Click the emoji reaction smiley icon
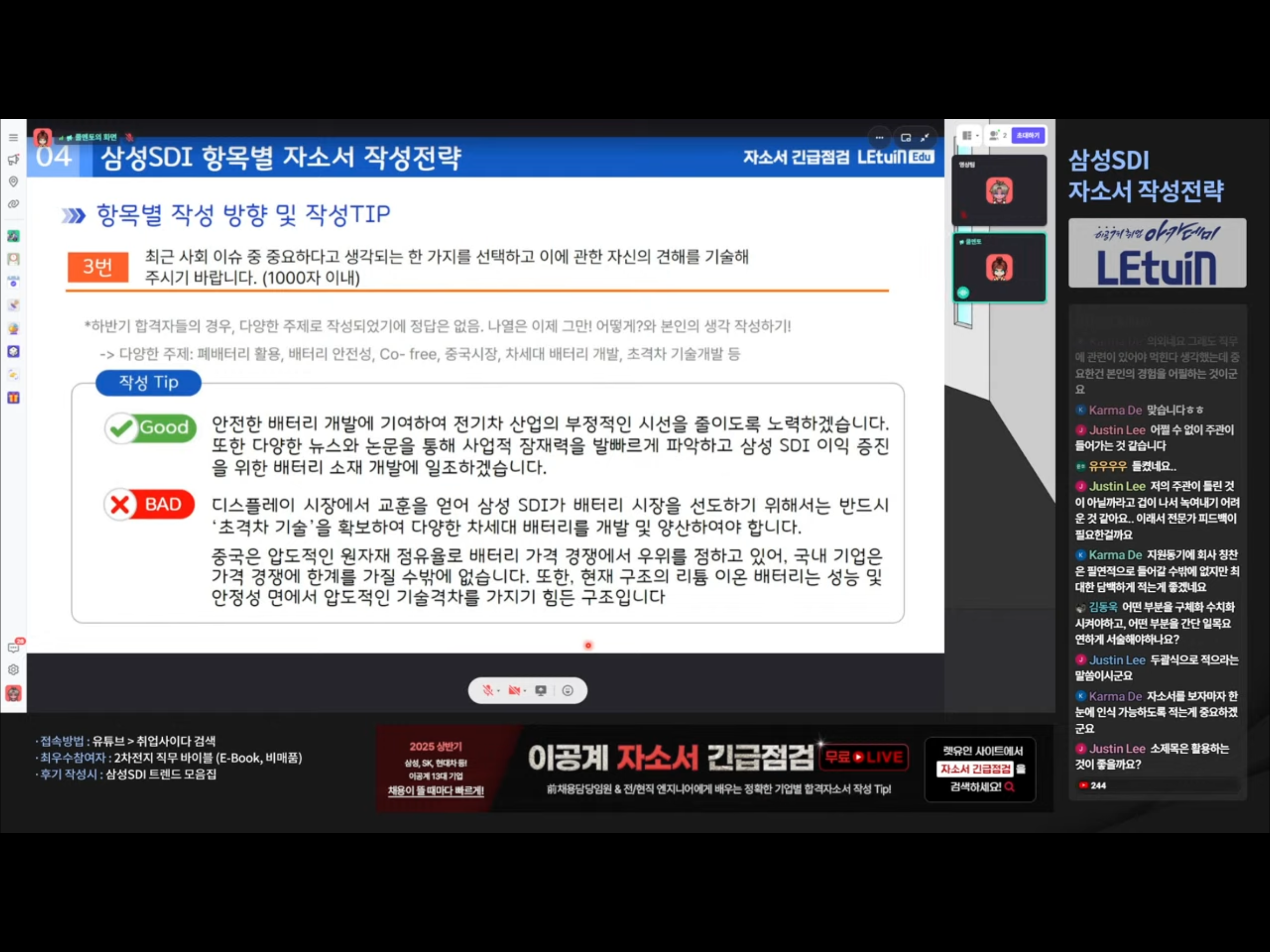1270x952 pixels. (567, 691)
